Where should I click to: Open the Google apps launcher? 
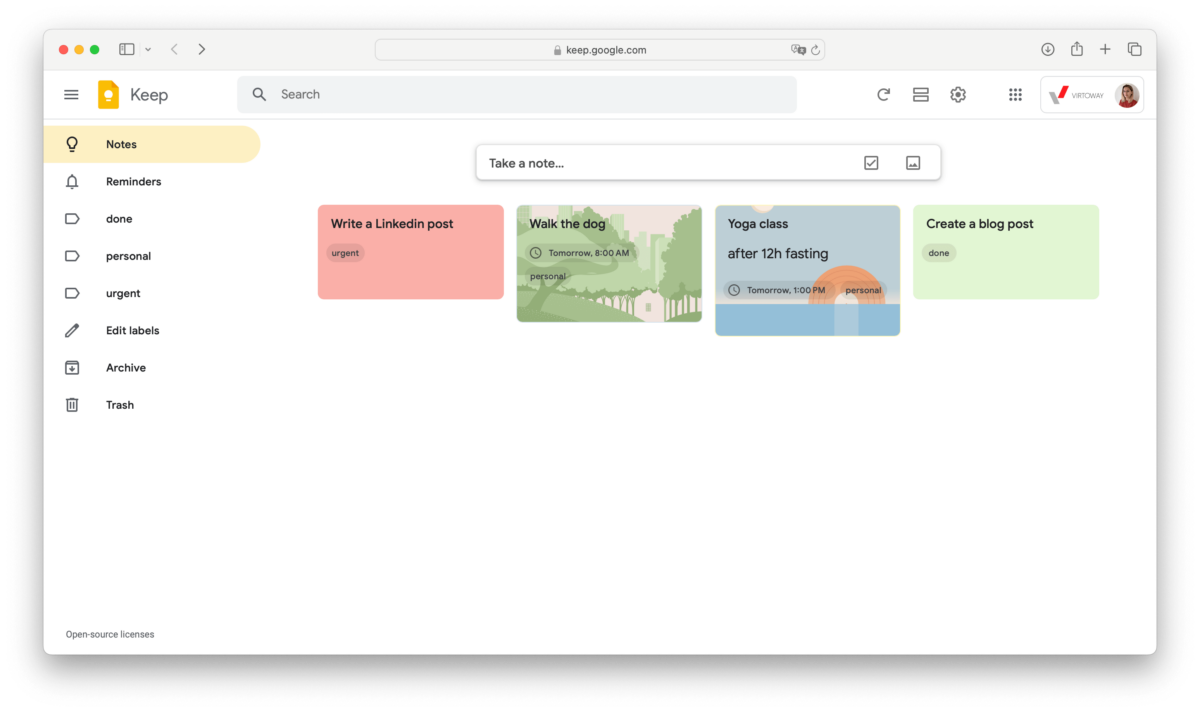[1015, 94]
